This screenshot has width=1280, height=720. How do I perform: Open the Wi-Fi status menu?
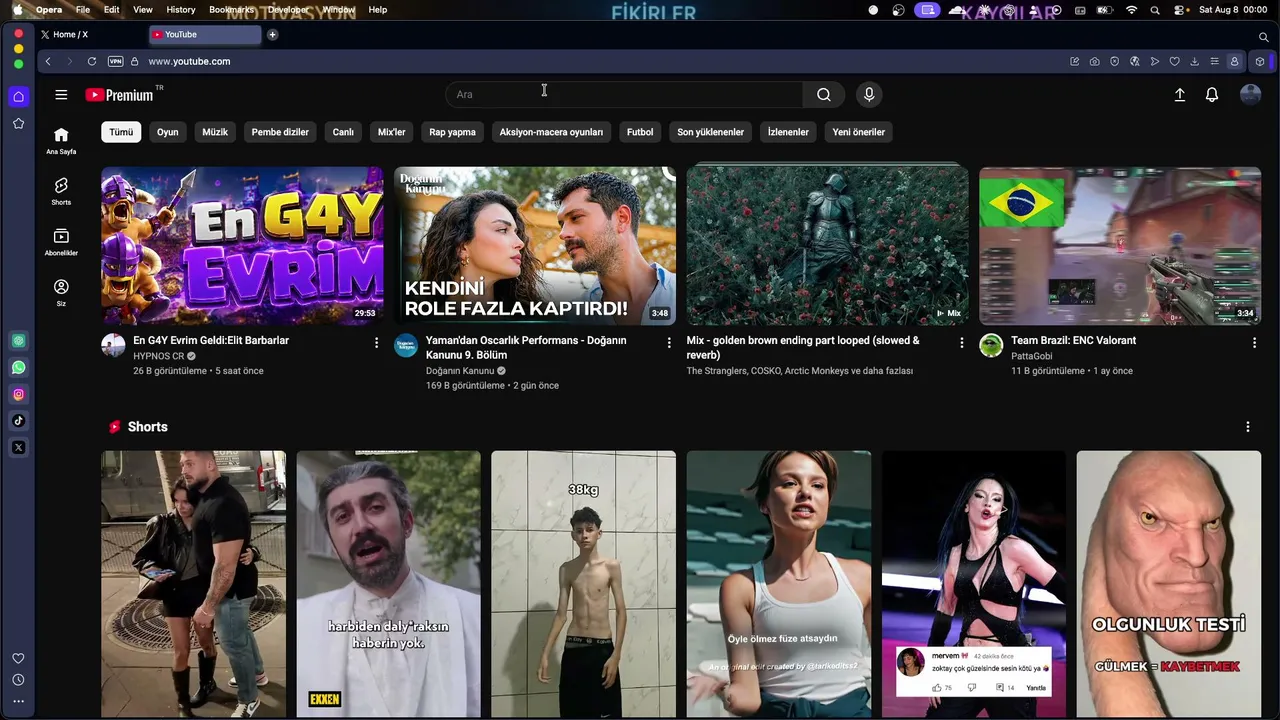point(1132,10)
